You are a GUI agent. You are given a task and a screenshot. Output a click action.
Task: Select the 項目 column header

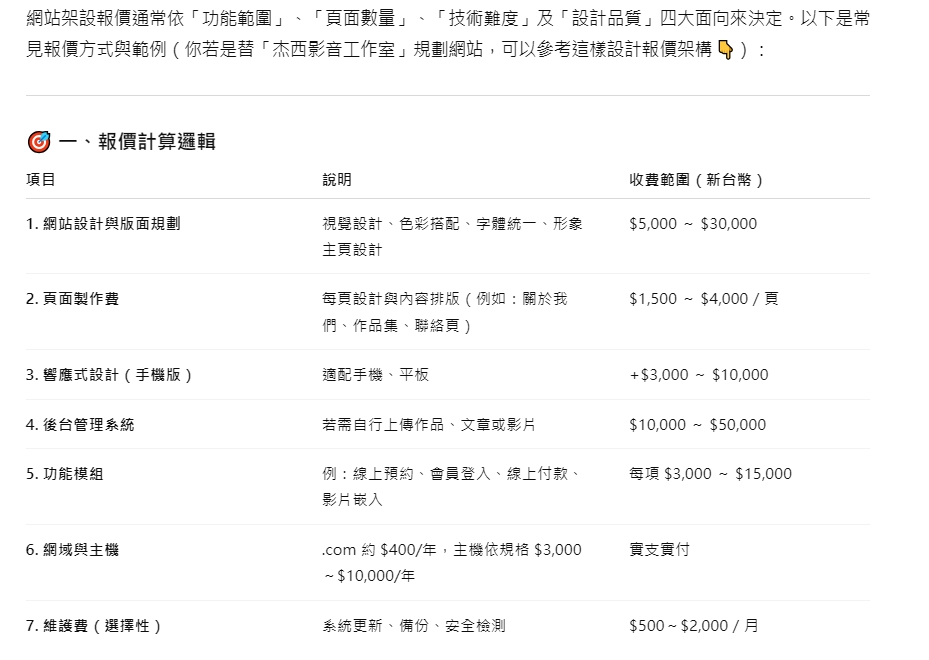[41, 180]
